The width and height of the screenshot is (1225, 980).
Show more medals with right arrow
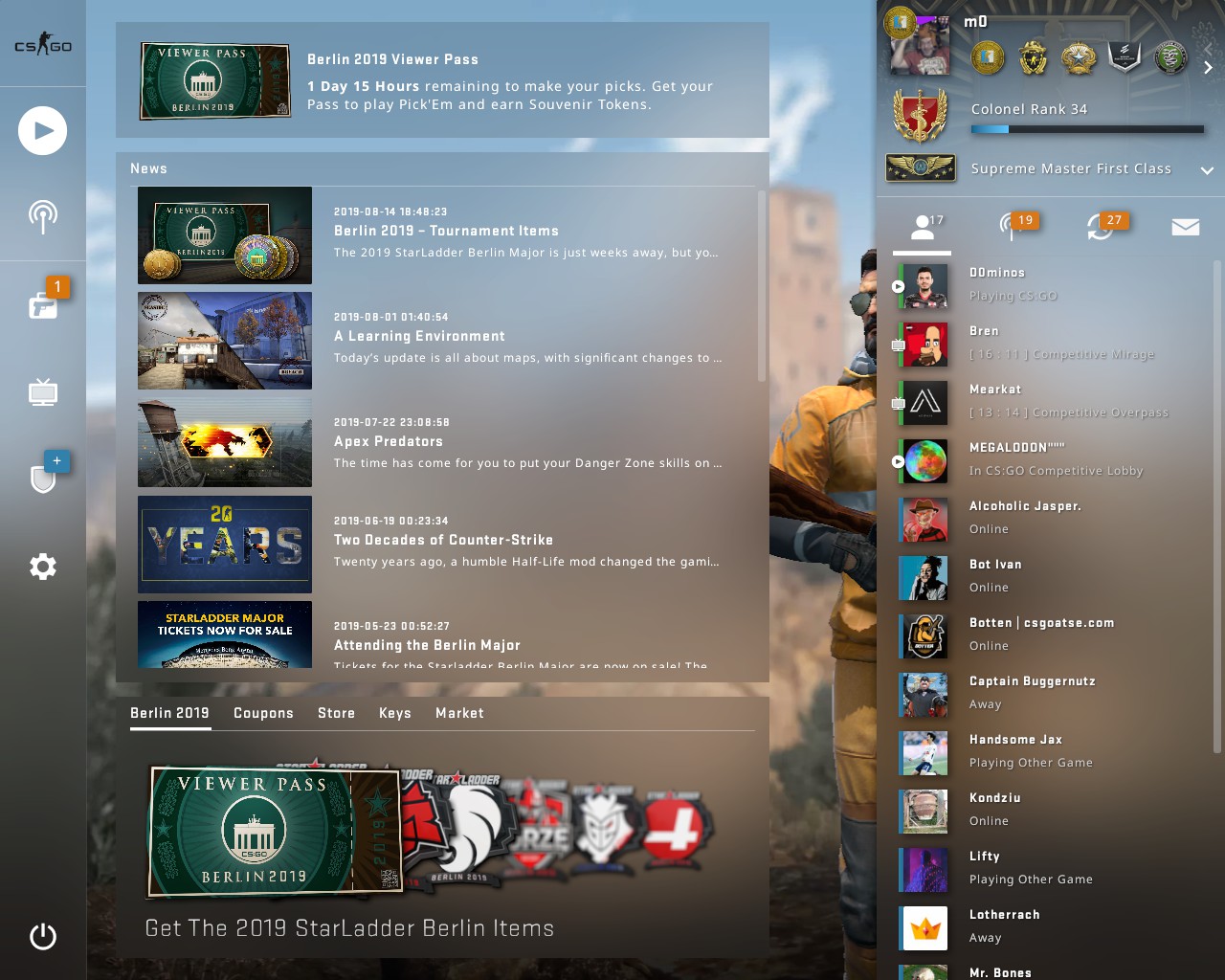point(1208,67)
